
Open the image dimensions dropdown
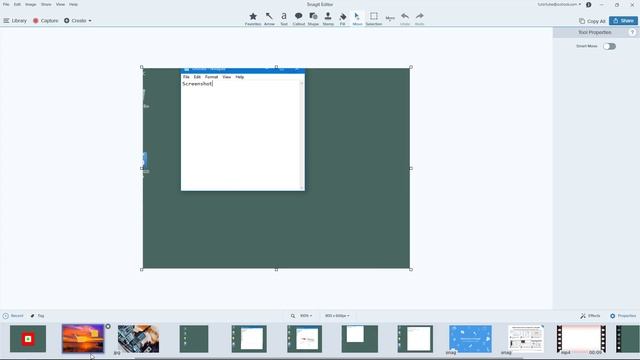point(337,316)
